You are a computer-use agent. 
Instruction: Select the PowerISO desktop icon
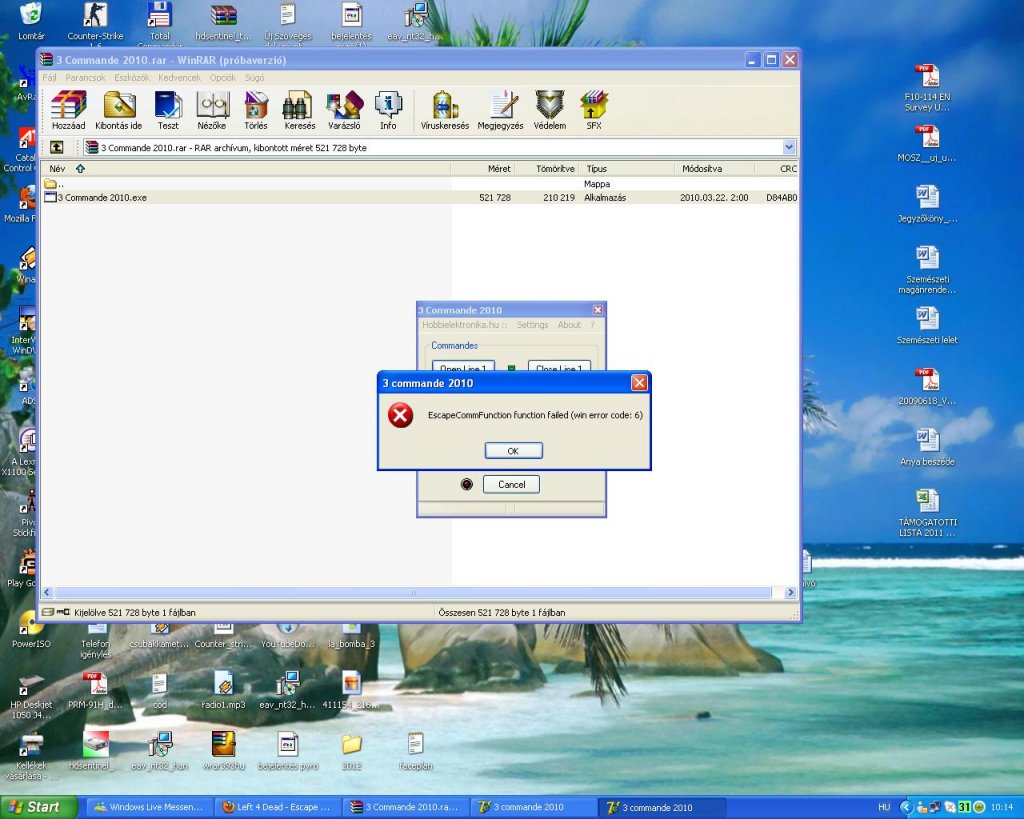coord(31,630)
